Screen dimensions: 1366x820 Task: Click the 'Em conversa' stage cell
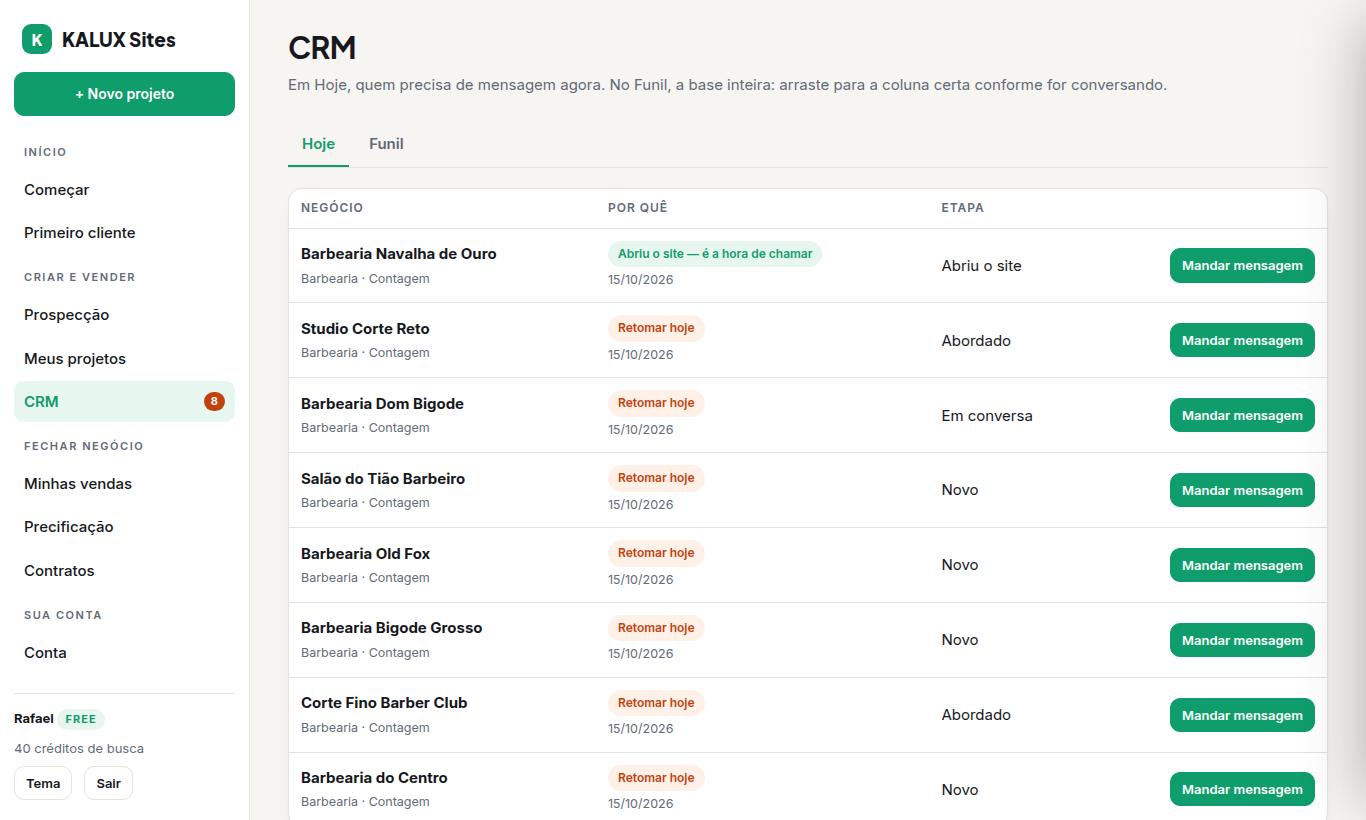point(987,416)
